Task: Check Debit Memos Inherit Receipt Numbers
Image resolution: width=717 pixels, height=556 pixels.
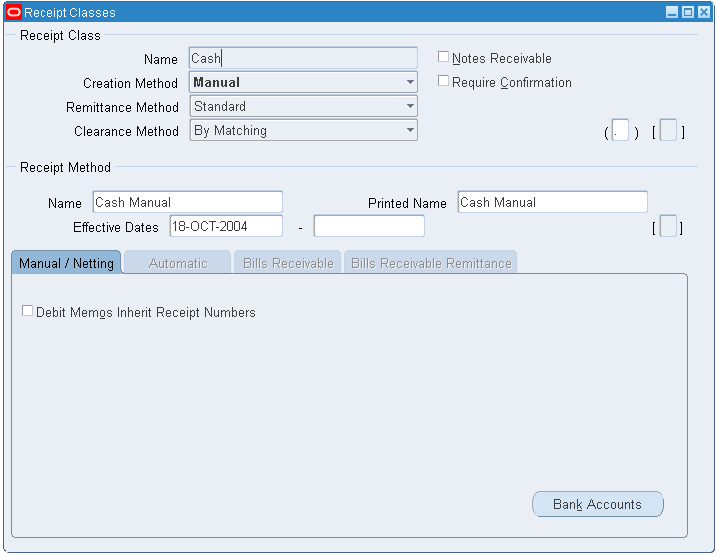Action: (x=28, y=311)
